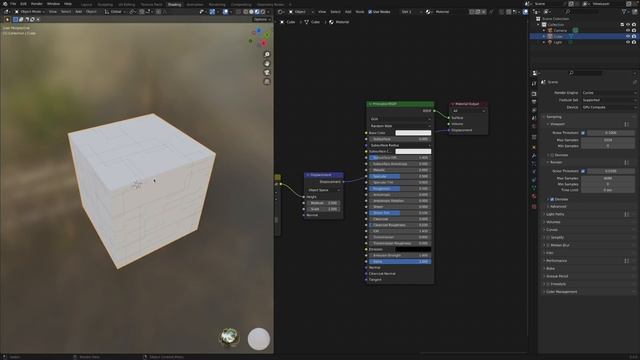Click the Blender logo icon
The image size is (640, 360).
[x=5, y=4]
